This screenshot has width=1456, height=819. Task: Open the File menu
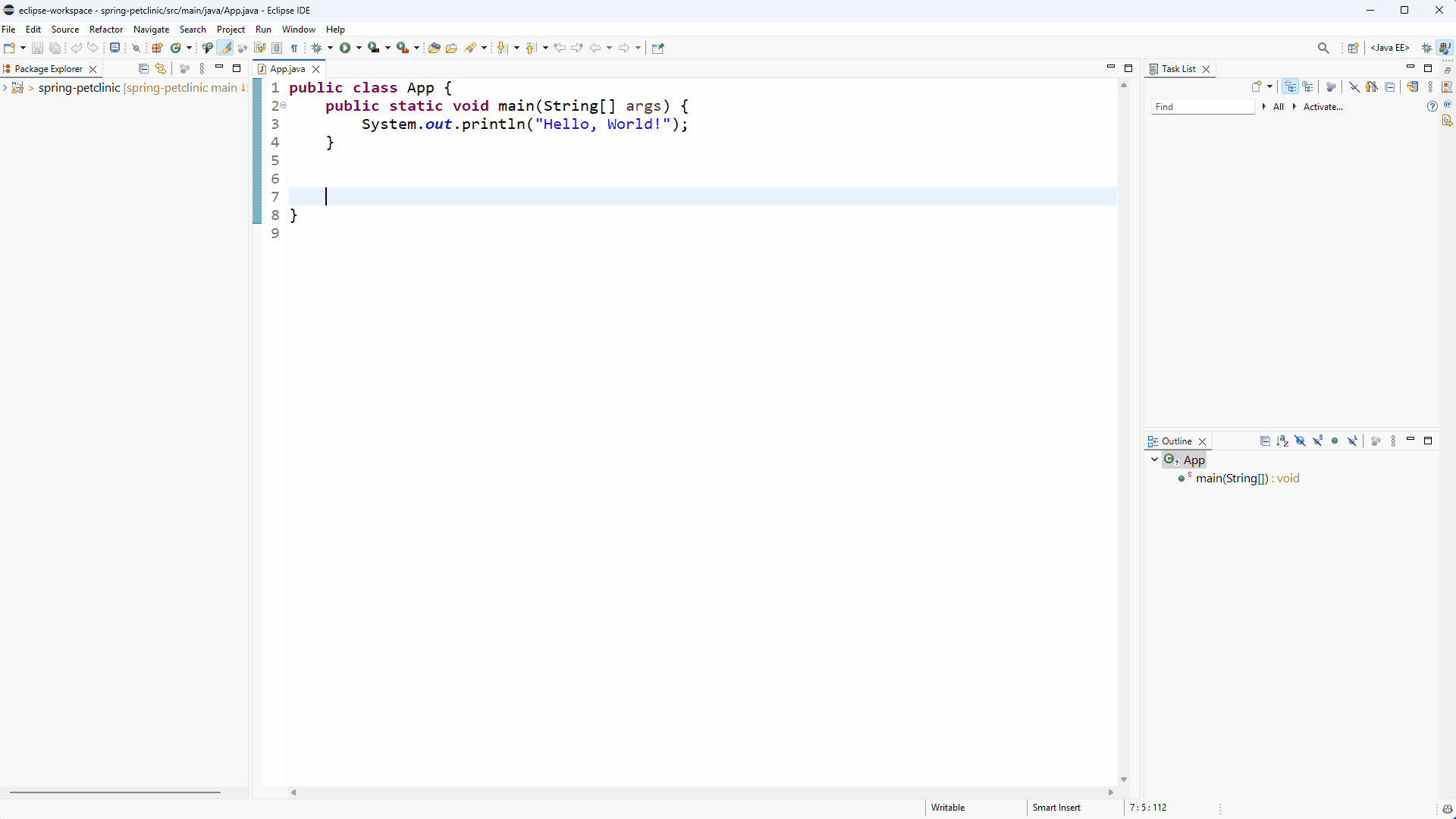coord(8,30)
